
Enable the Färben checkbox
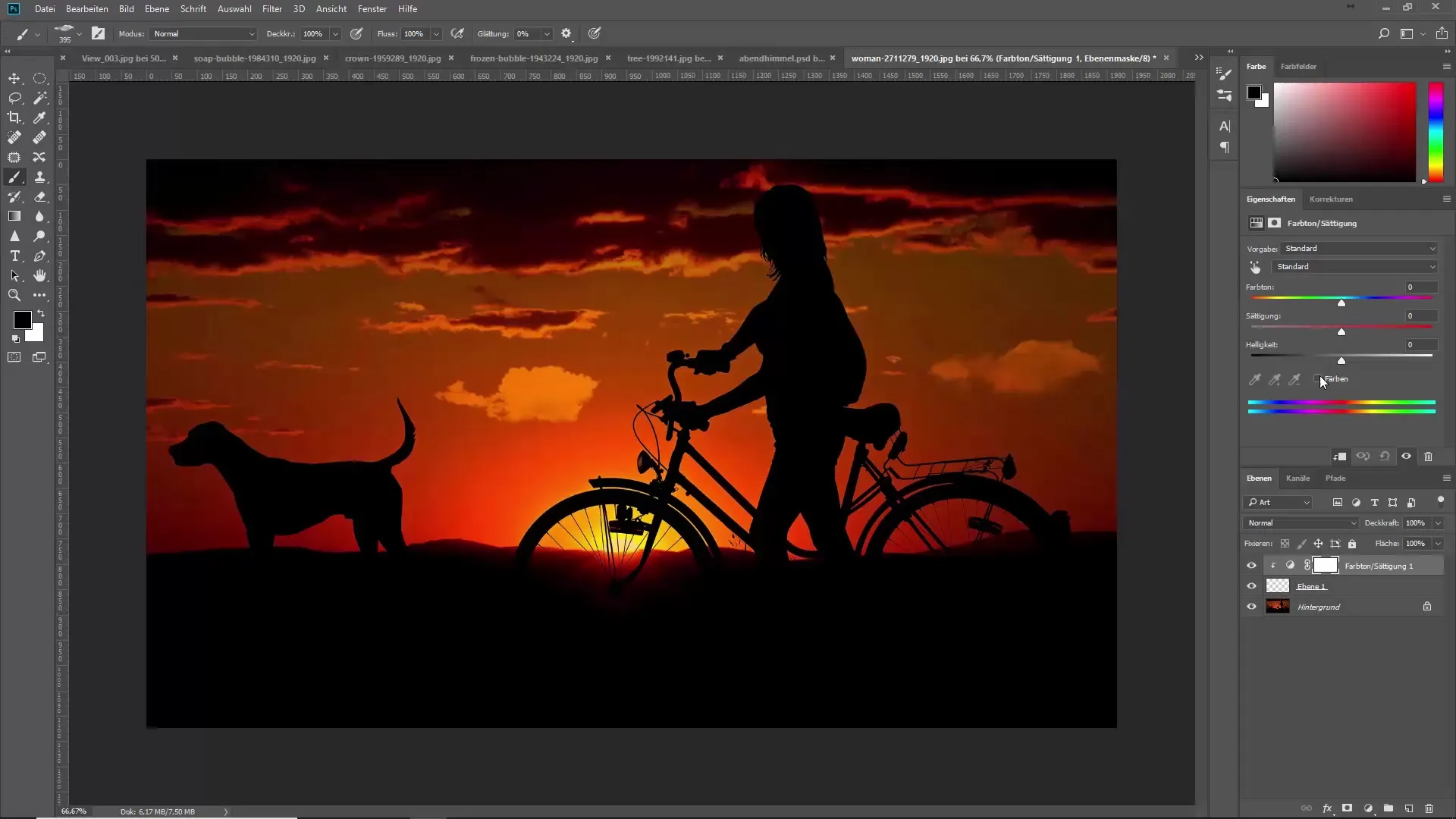(x=1317, y=379)
